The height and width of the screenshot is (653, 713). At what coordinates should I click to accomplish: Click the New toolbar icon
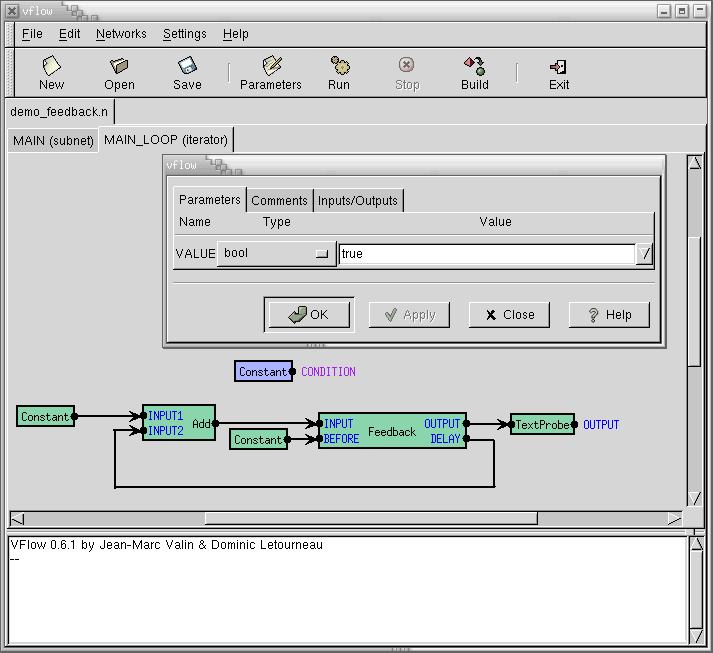[51, 66]
